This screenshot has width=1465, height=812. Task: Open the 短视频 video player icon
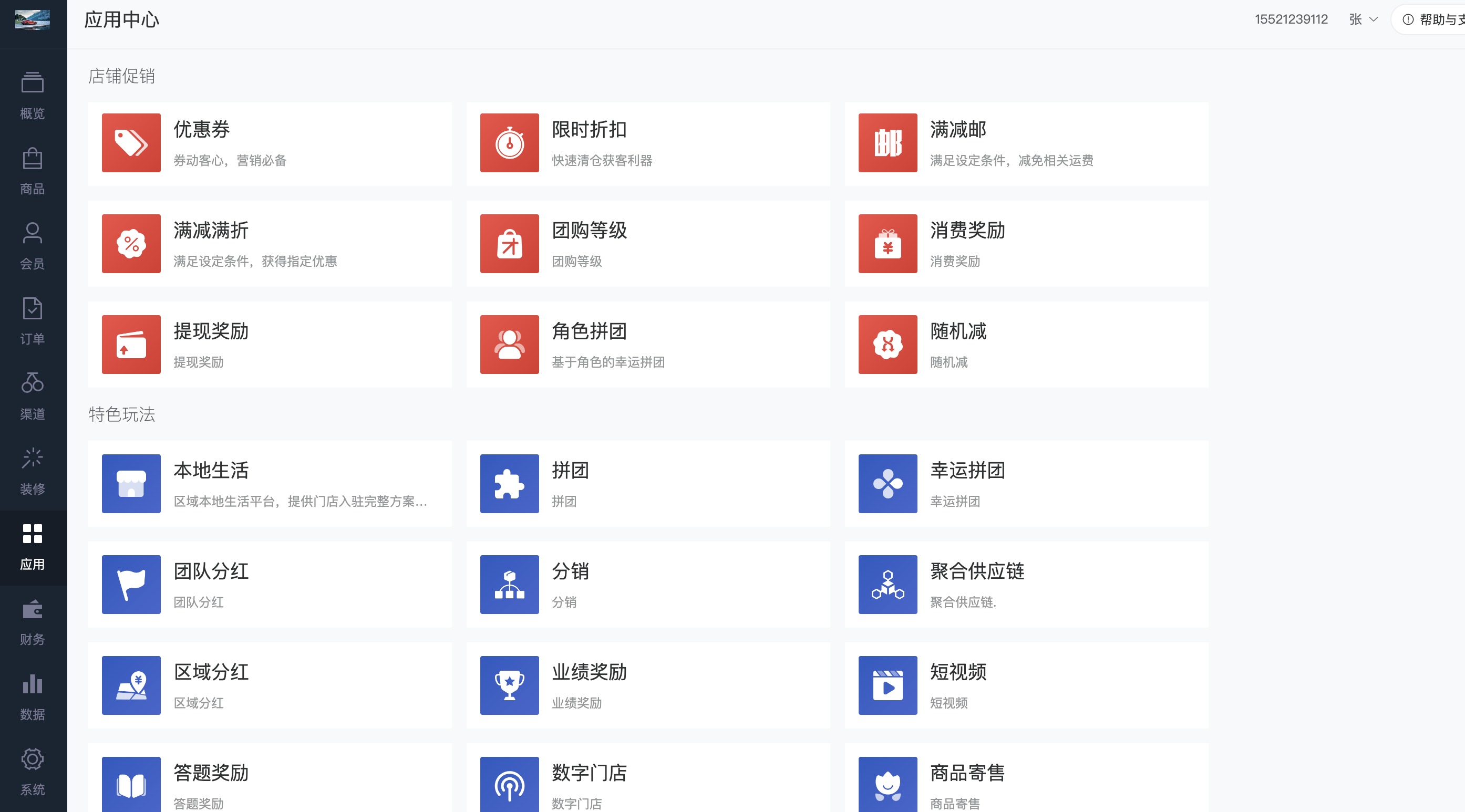coord(887,685)
